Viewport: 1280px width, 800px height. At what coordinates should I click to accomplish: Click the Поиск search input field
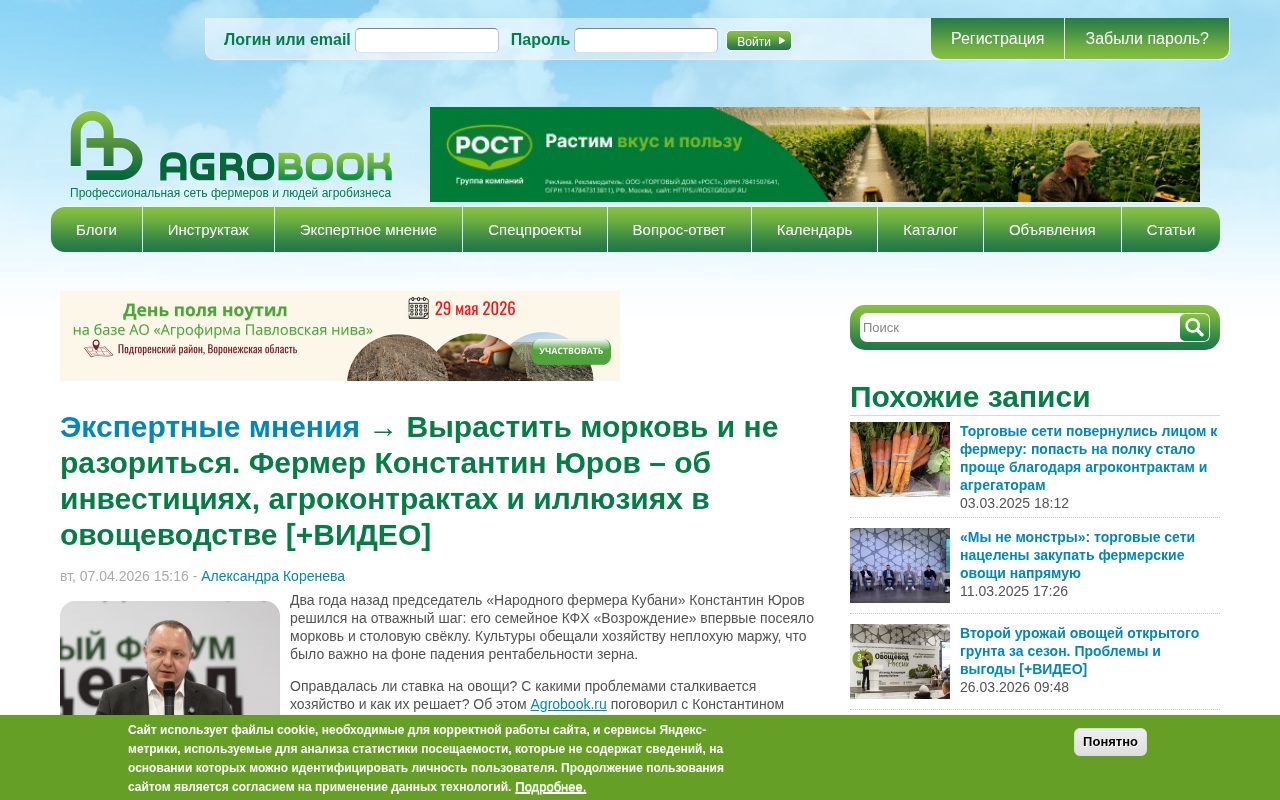[x=1010, y=327]
